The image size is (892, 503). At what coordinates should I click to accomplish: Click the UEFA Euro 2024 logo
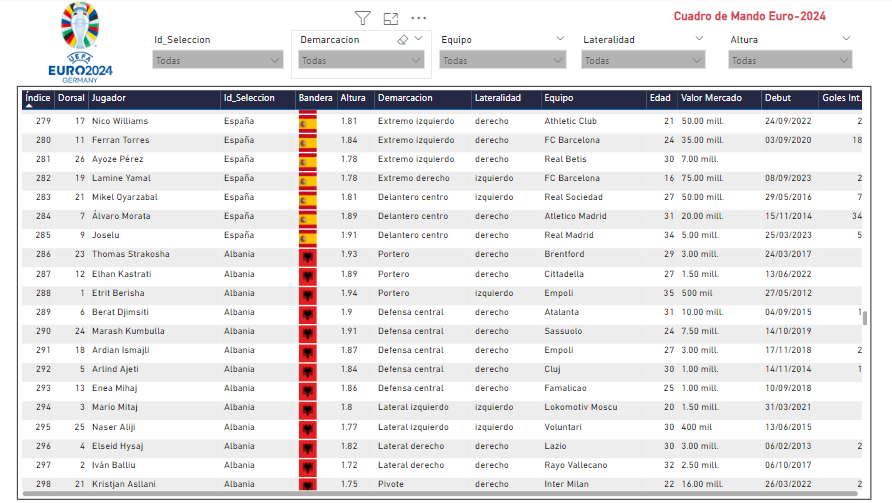[80, 43]
